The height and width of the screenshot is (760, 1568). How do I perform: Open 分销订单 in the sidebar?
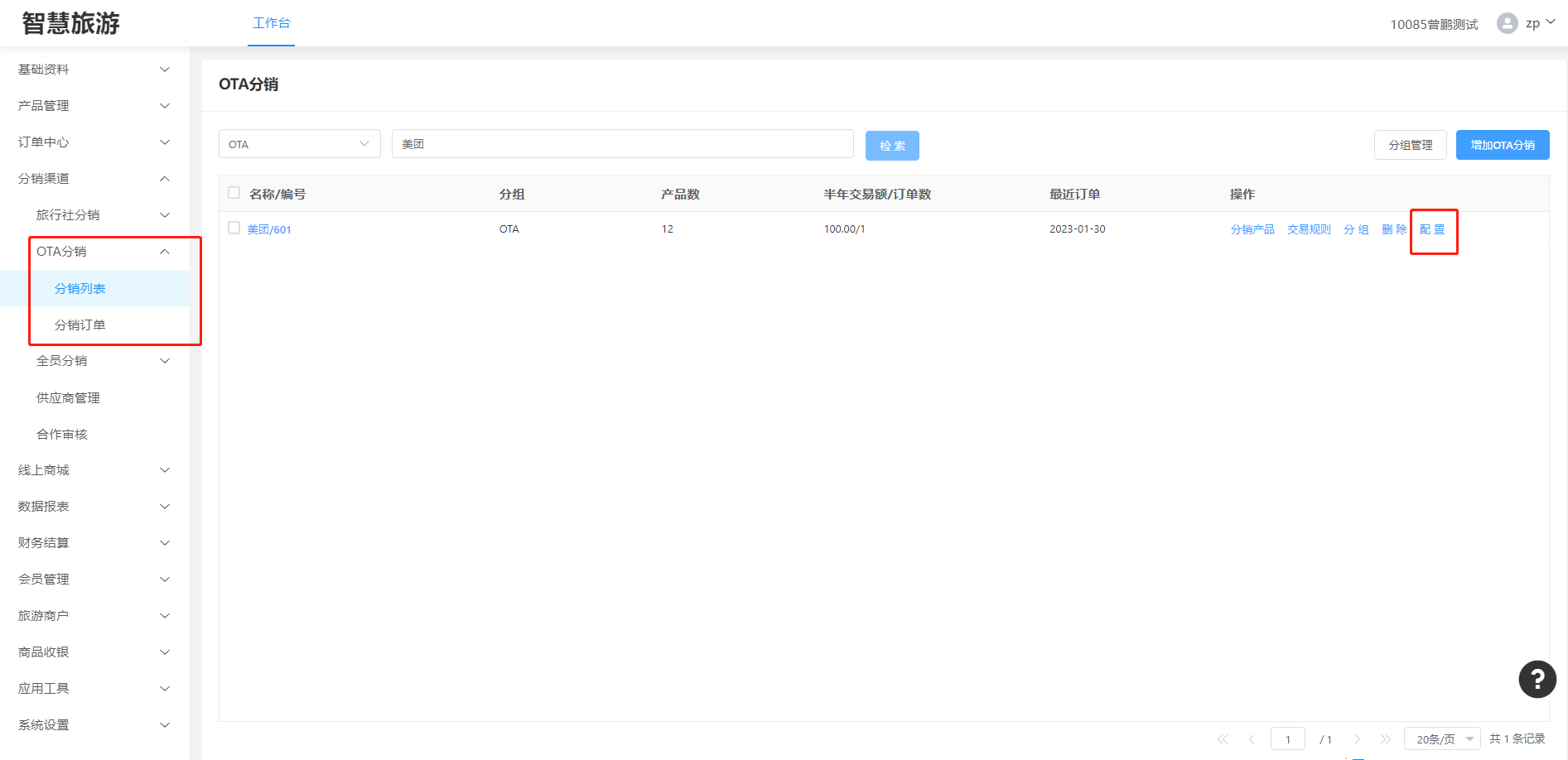pyautogui.click(x=80, y=325)
